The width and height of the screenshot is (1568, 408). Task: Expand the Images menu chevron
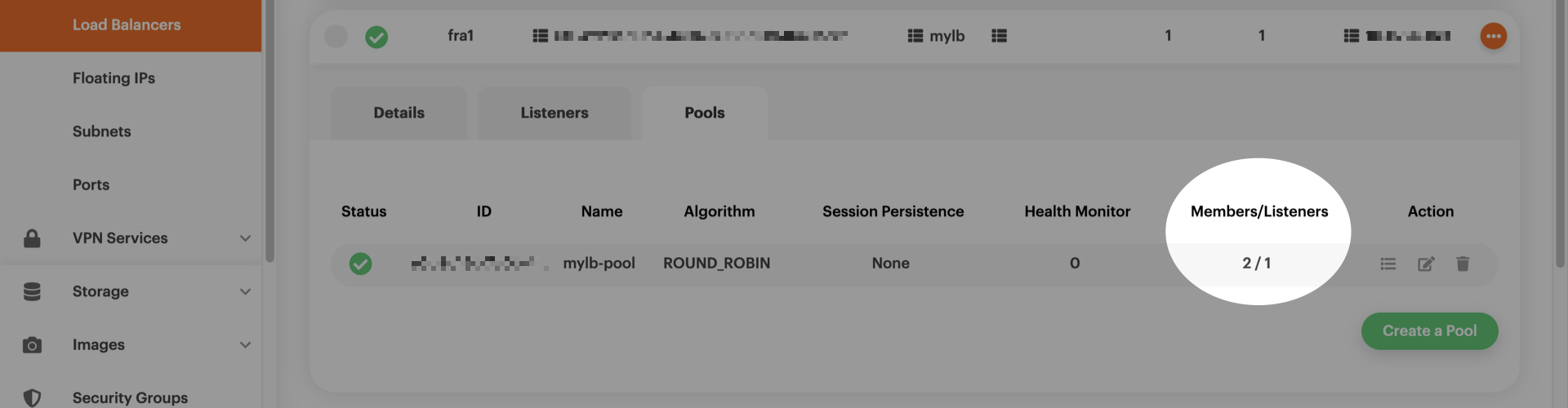click(x=245, y=345)
